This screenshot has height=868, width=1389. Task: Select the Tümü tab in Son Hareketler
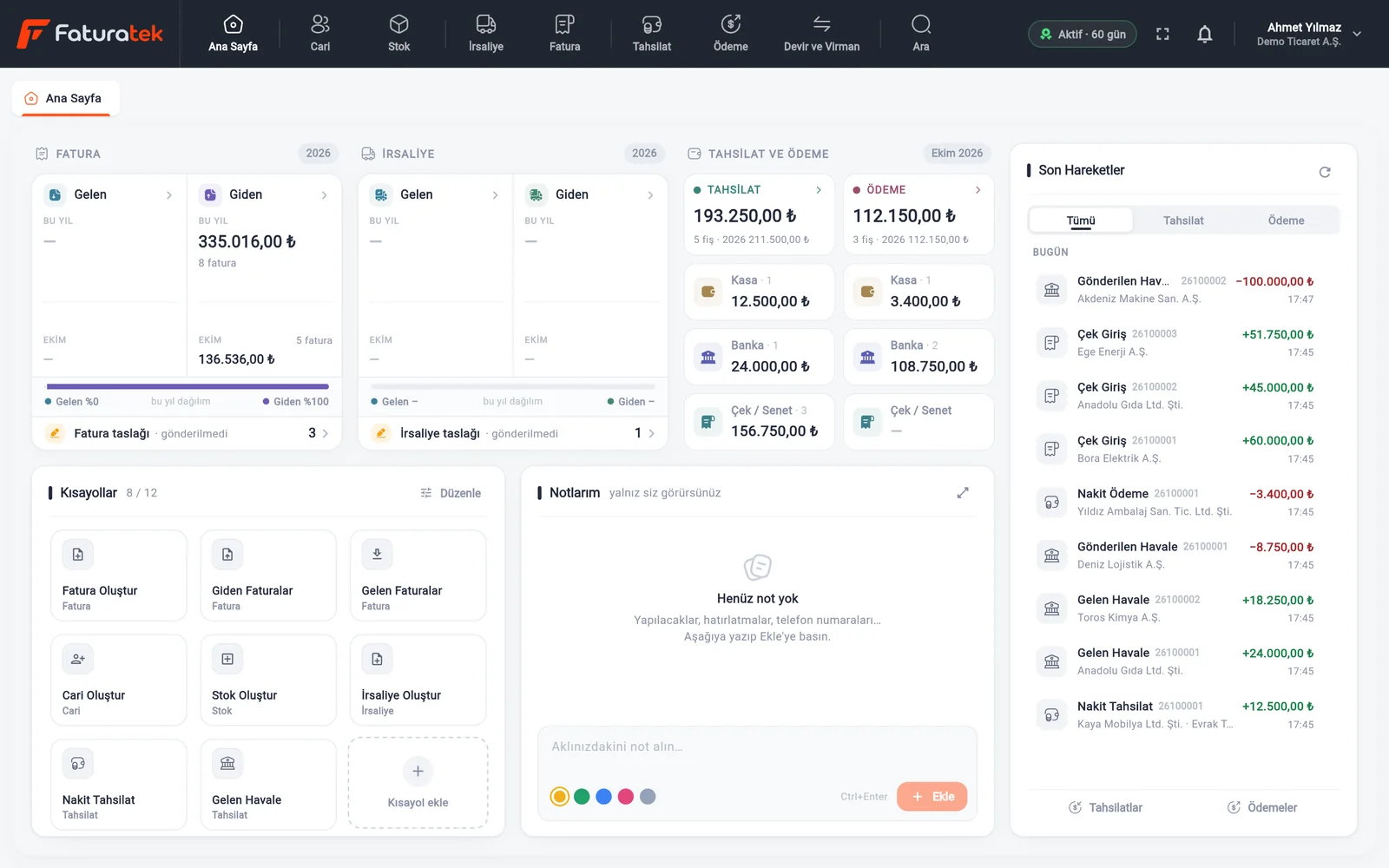[x=1081, y=220]
